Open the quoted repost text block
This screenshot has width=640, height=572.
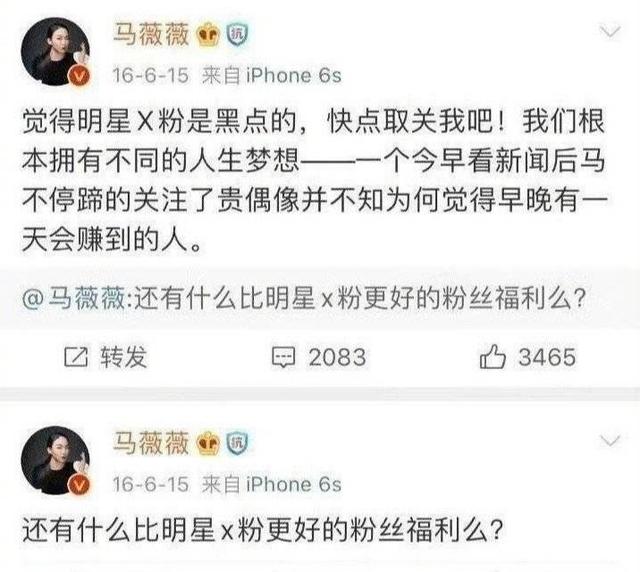click(x=320, y=299)
